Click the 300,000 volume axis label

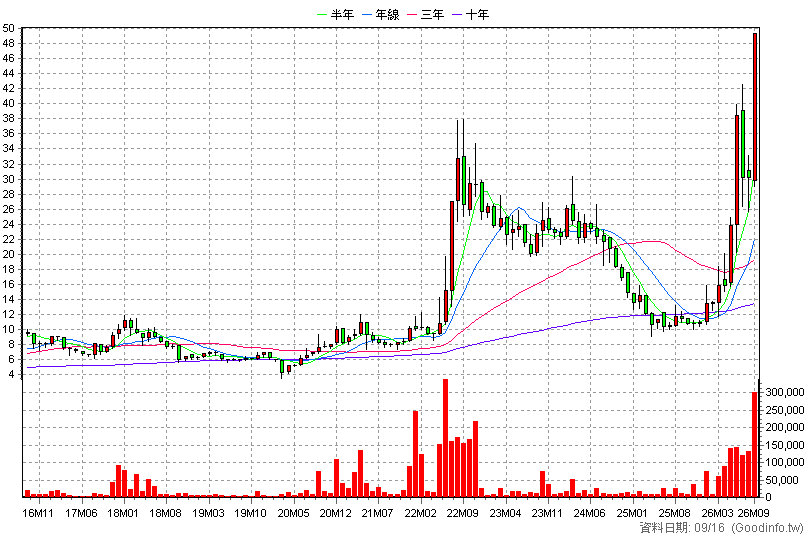784,393
